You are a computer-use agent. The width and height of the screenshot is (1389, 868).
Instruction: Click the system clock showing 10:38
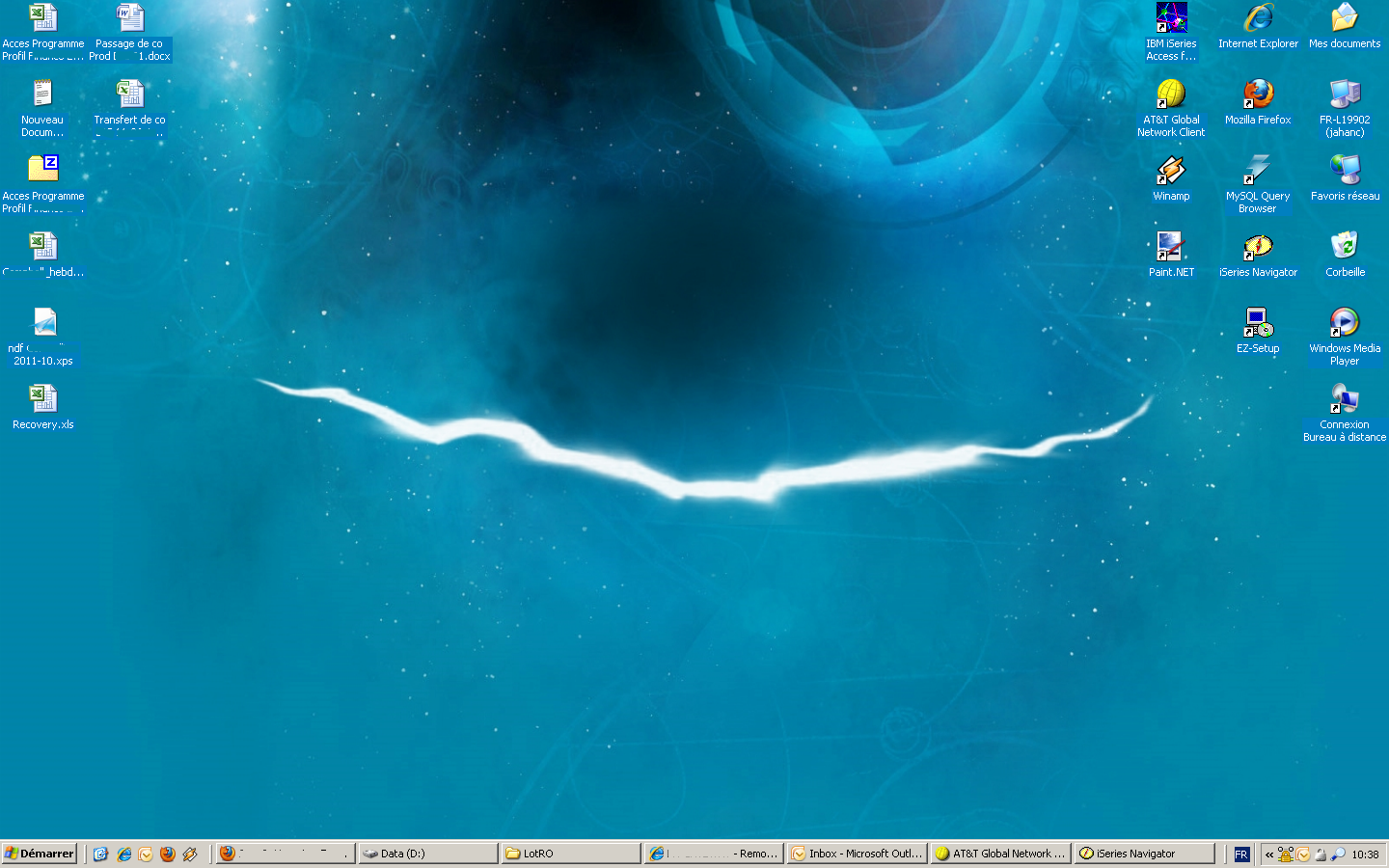point(1365,854)
